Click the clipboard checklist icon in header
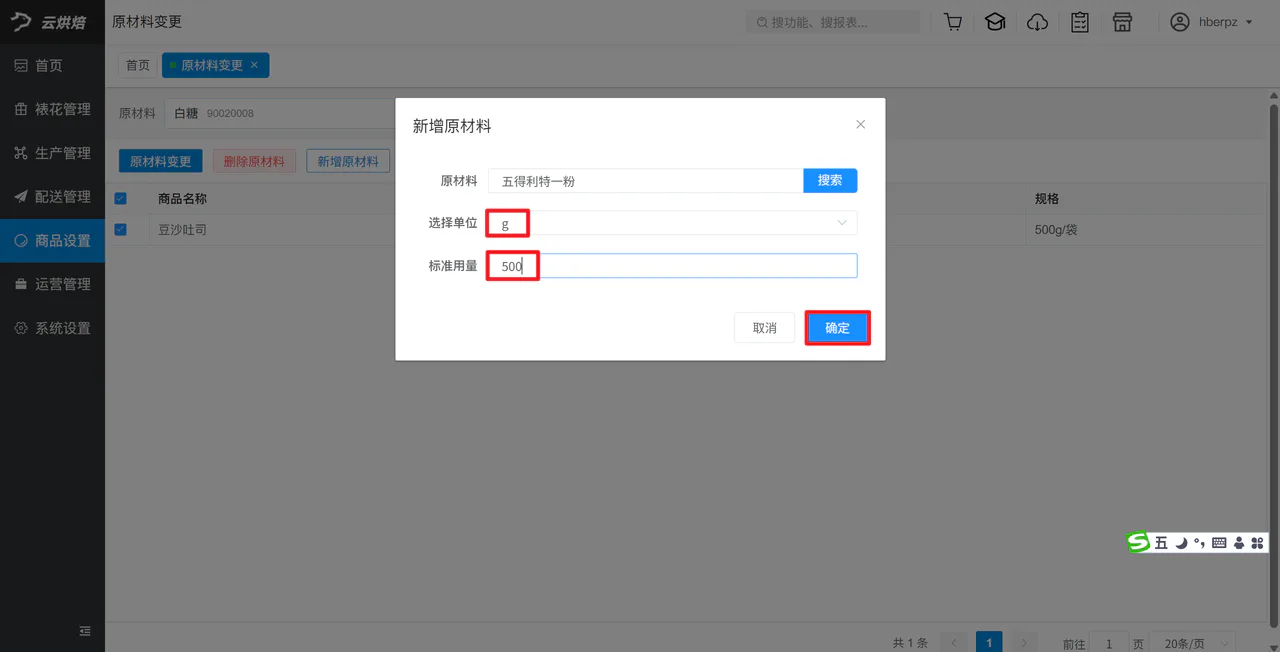 [x=1080, y=22]
